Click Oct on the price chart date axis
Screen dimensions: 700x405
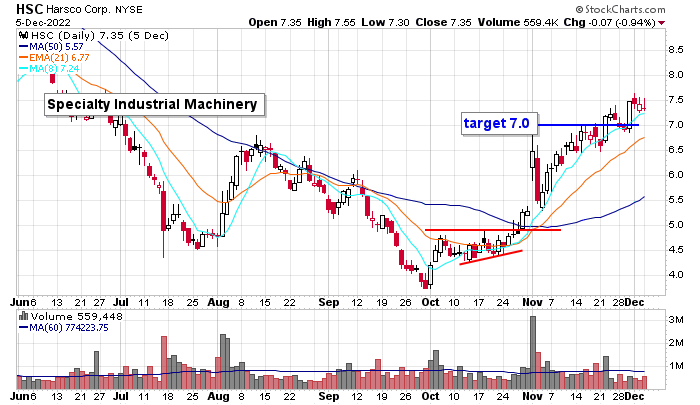pos(430,302)
